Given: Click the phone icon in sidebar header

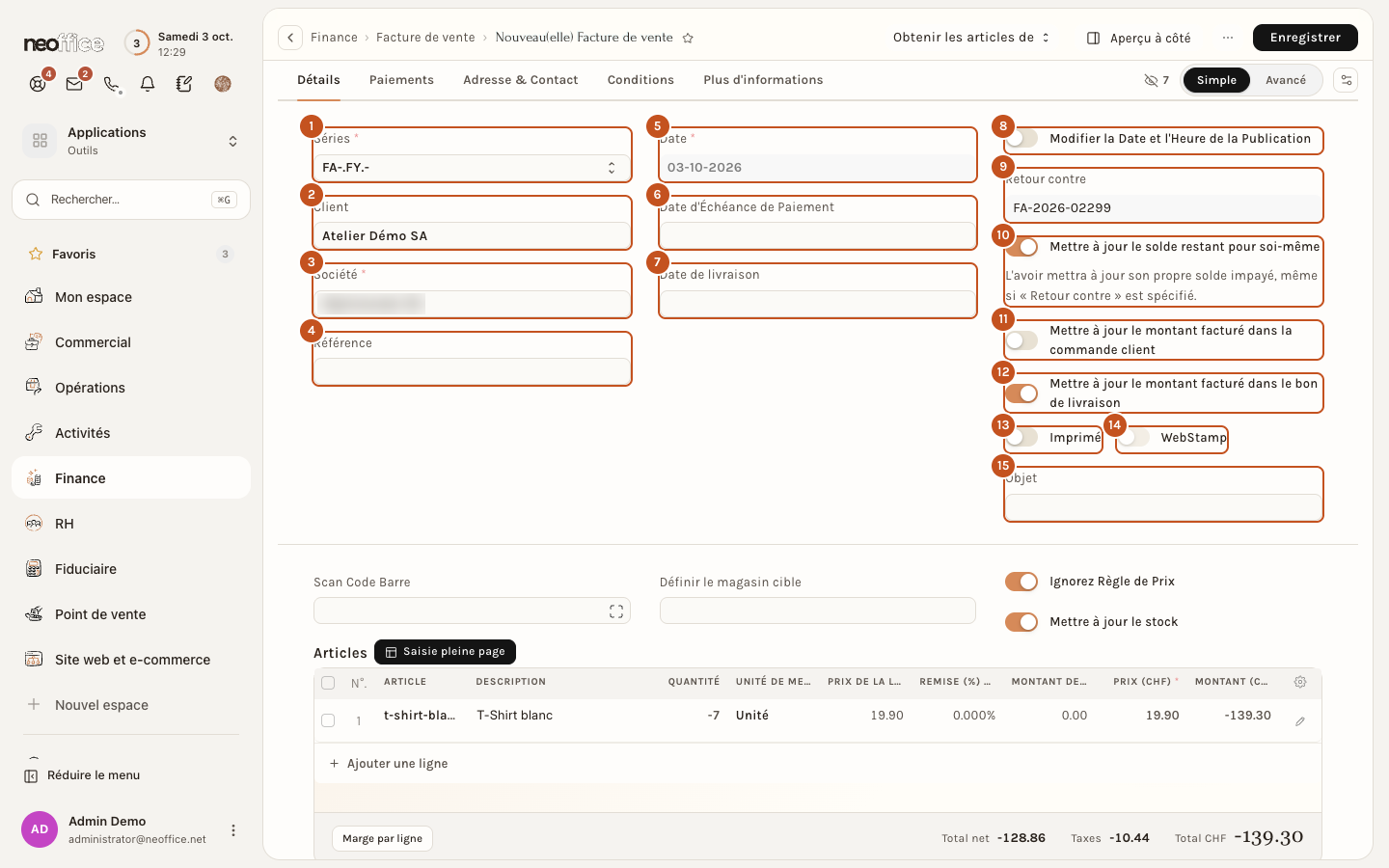Looking at the screenshot, I should pos(111,84).
